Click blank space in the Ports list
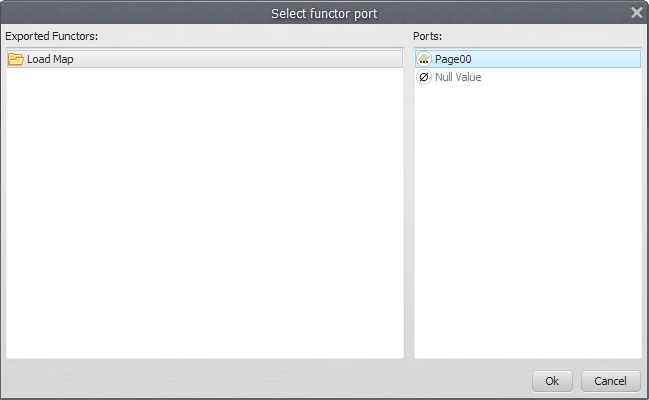Image resolution: width=649 pixels, height=400 pixels. [527, 220]
